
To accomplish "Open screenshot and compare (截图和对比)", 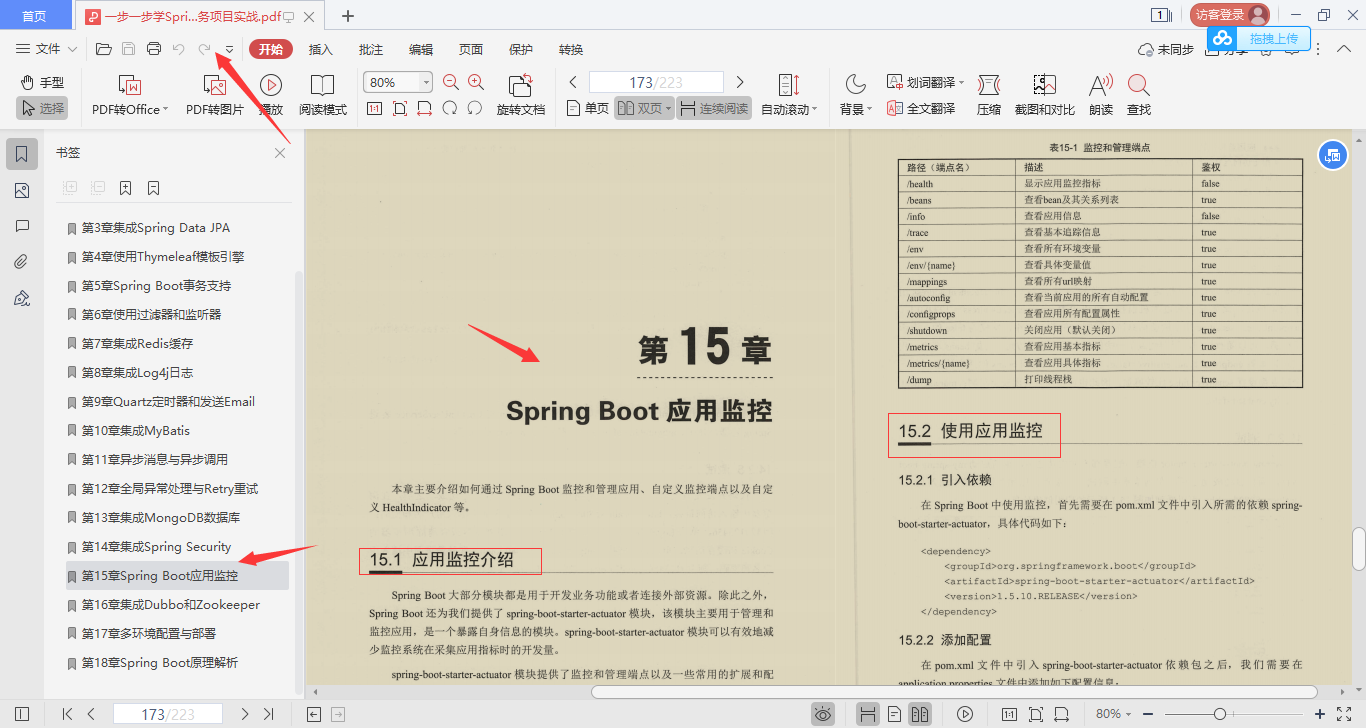I will coord(1045,96).
